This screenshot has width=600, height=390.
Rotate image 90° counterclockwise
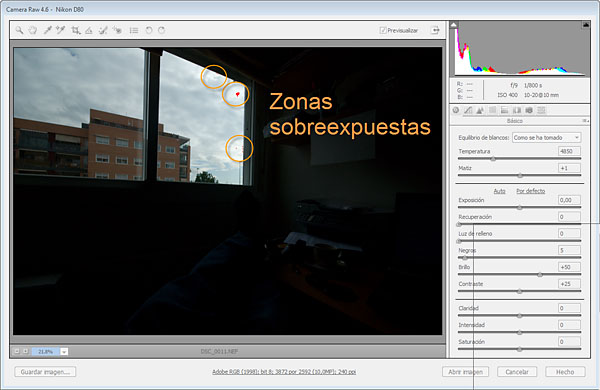(149, 30)
